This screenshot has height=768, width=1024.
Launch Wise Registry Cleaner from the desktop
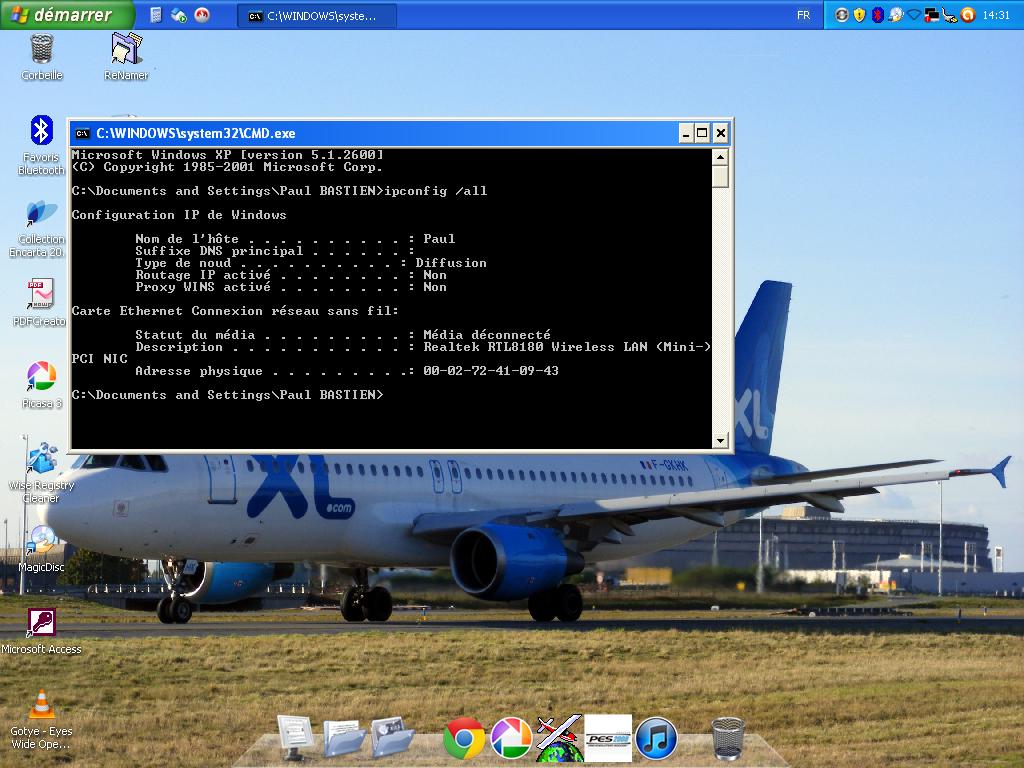click(41, 472)
